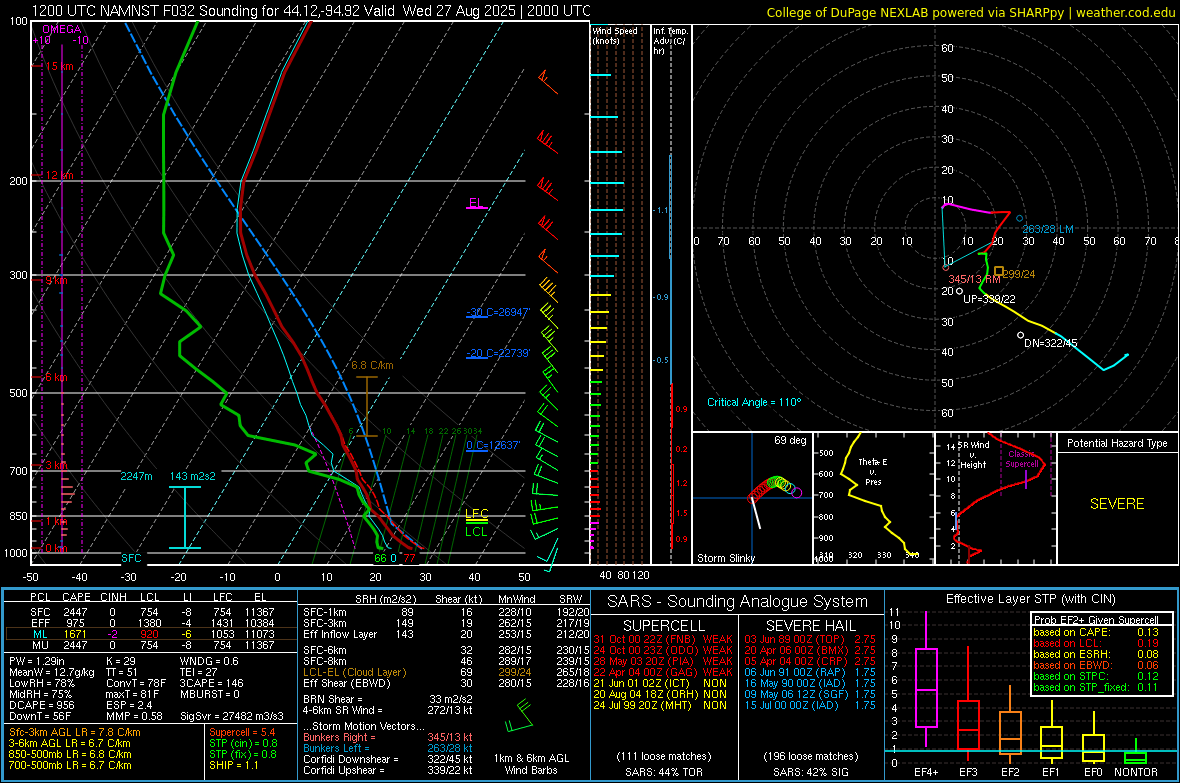Click the "STP (cin) = 0.8" value
Image resolution: width=1180 pixels, height=783 pixels.
pyautogui.click(x=243, y=743)
